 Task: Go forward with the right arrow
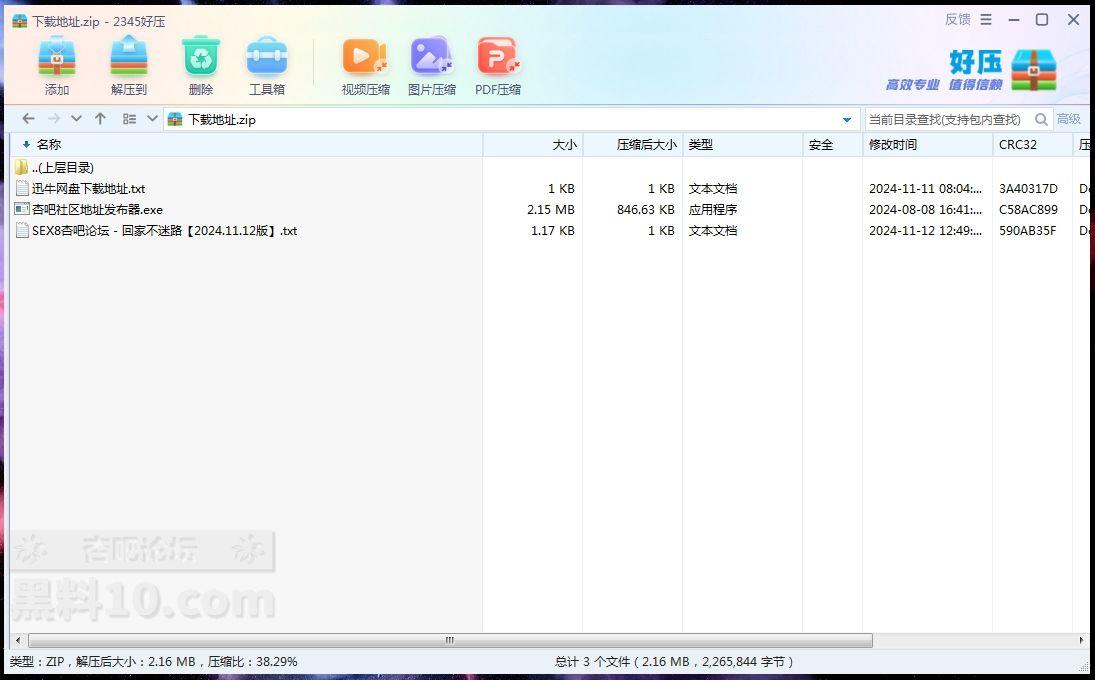point(54,119)
